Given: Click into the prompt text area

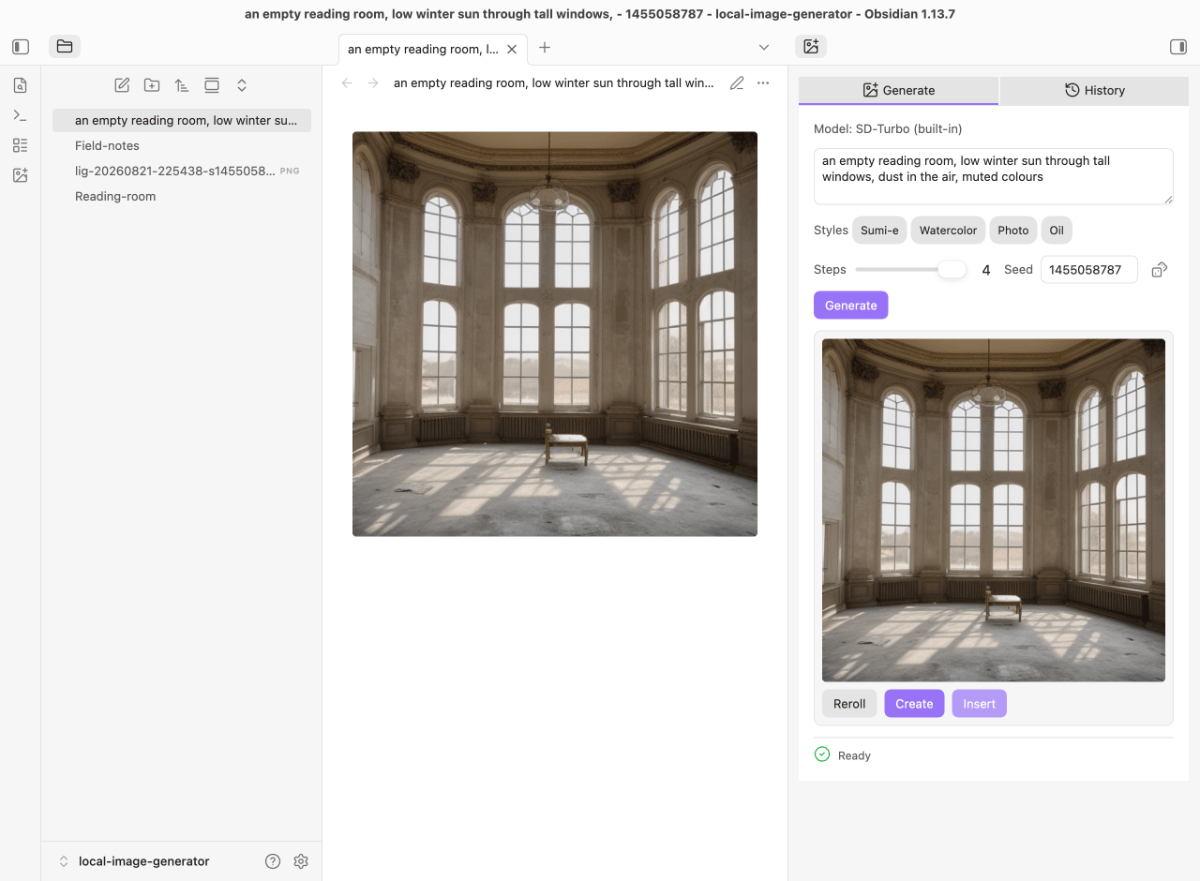Looking at the screenshot, I should 993,177.
